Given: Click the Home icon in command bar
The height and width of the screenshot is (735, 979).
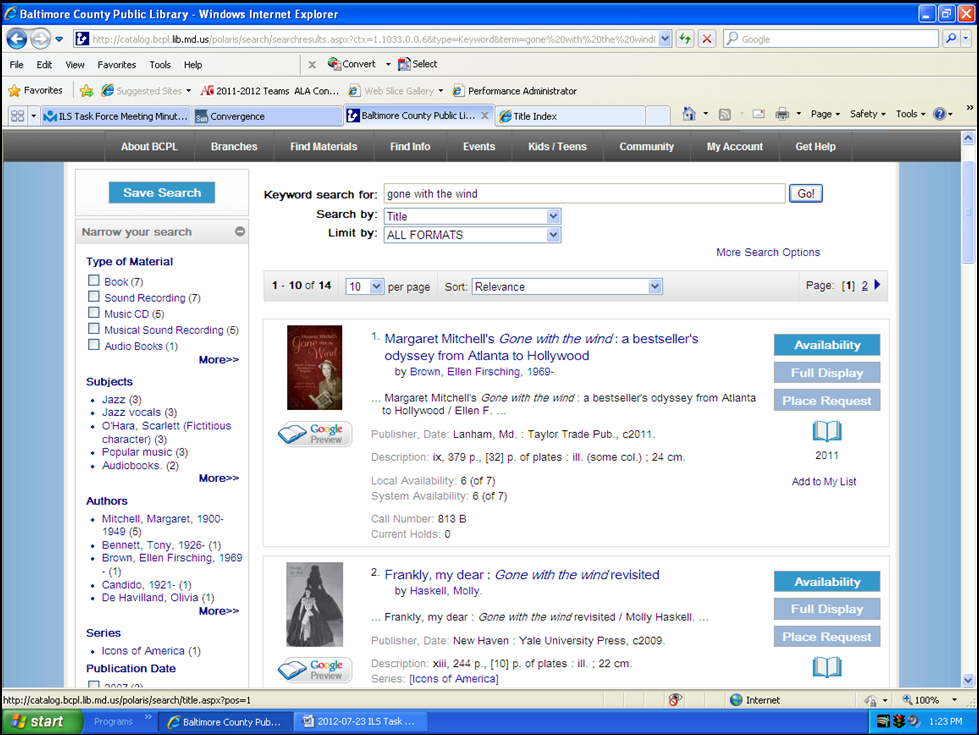Looking at the screenshot, I should [x=689, y=114].
